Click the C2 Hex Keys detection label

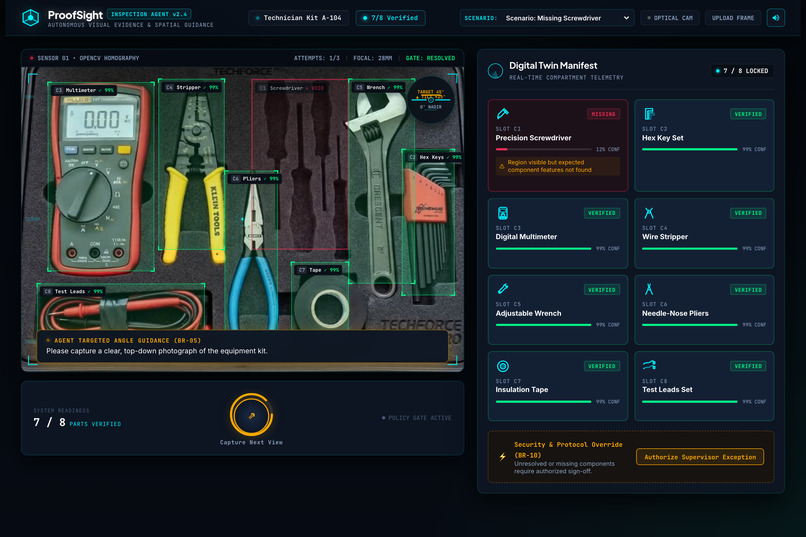click(x=435, y=157)
